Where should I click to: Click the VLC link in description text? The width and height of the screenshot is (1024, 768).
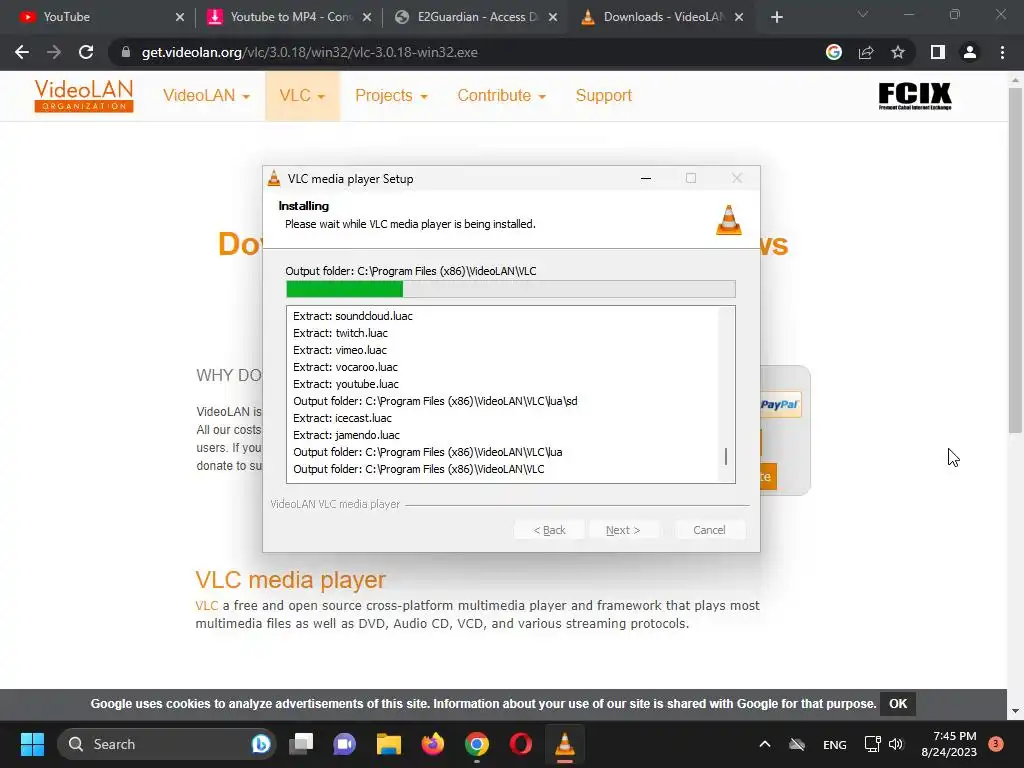tap(206, 605)
